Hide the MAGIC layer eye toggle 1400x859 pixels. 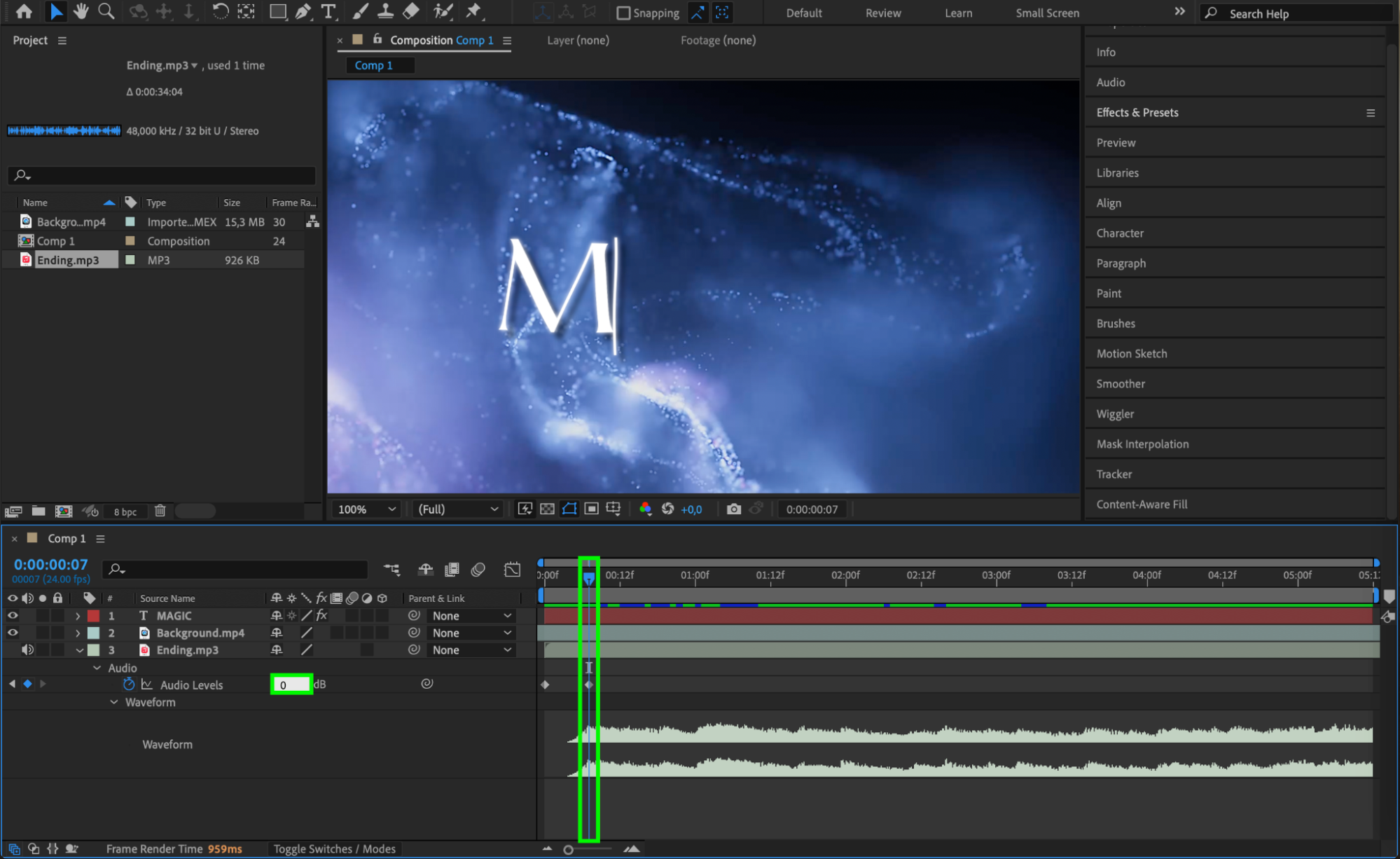[x=13, y=615]
